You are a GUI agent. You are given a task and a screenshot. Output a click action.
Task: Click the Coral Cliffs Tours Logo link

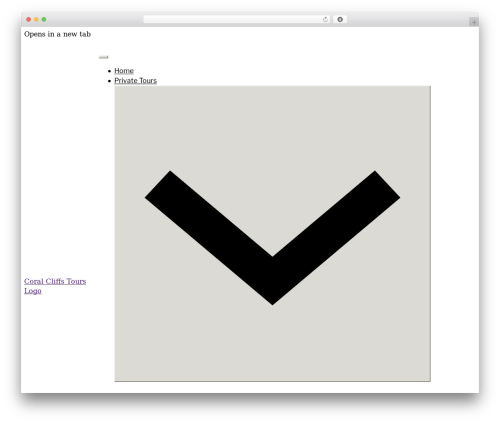(x=55, y=286)
